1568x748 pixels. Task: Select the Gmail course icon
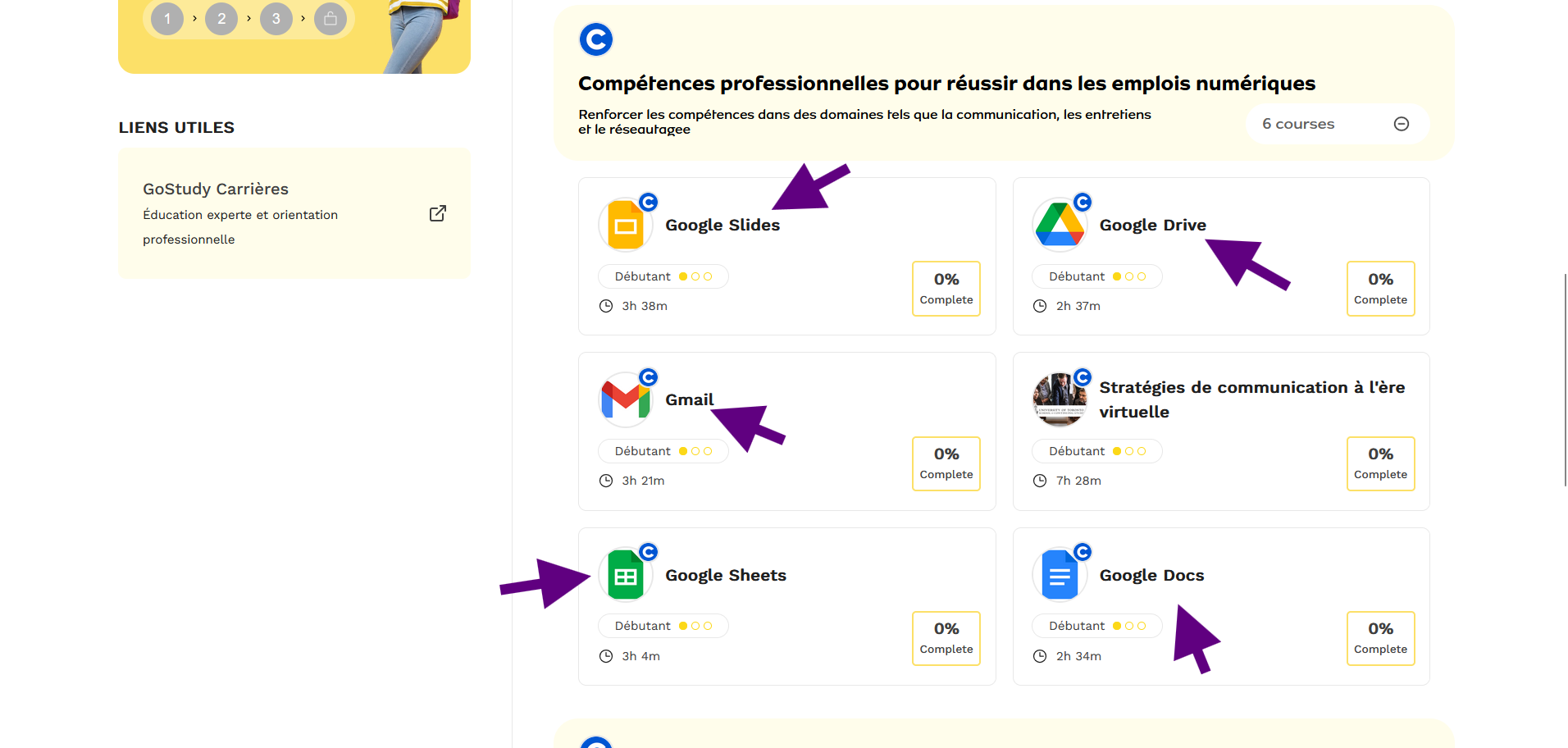626,399
